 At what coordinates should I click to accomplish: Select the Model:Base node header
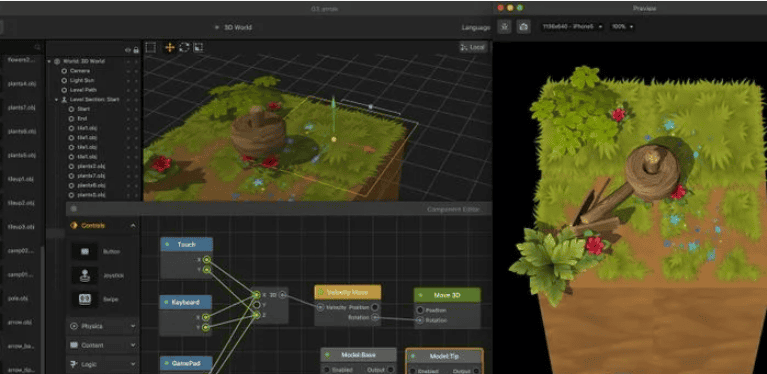pos(359,355)
